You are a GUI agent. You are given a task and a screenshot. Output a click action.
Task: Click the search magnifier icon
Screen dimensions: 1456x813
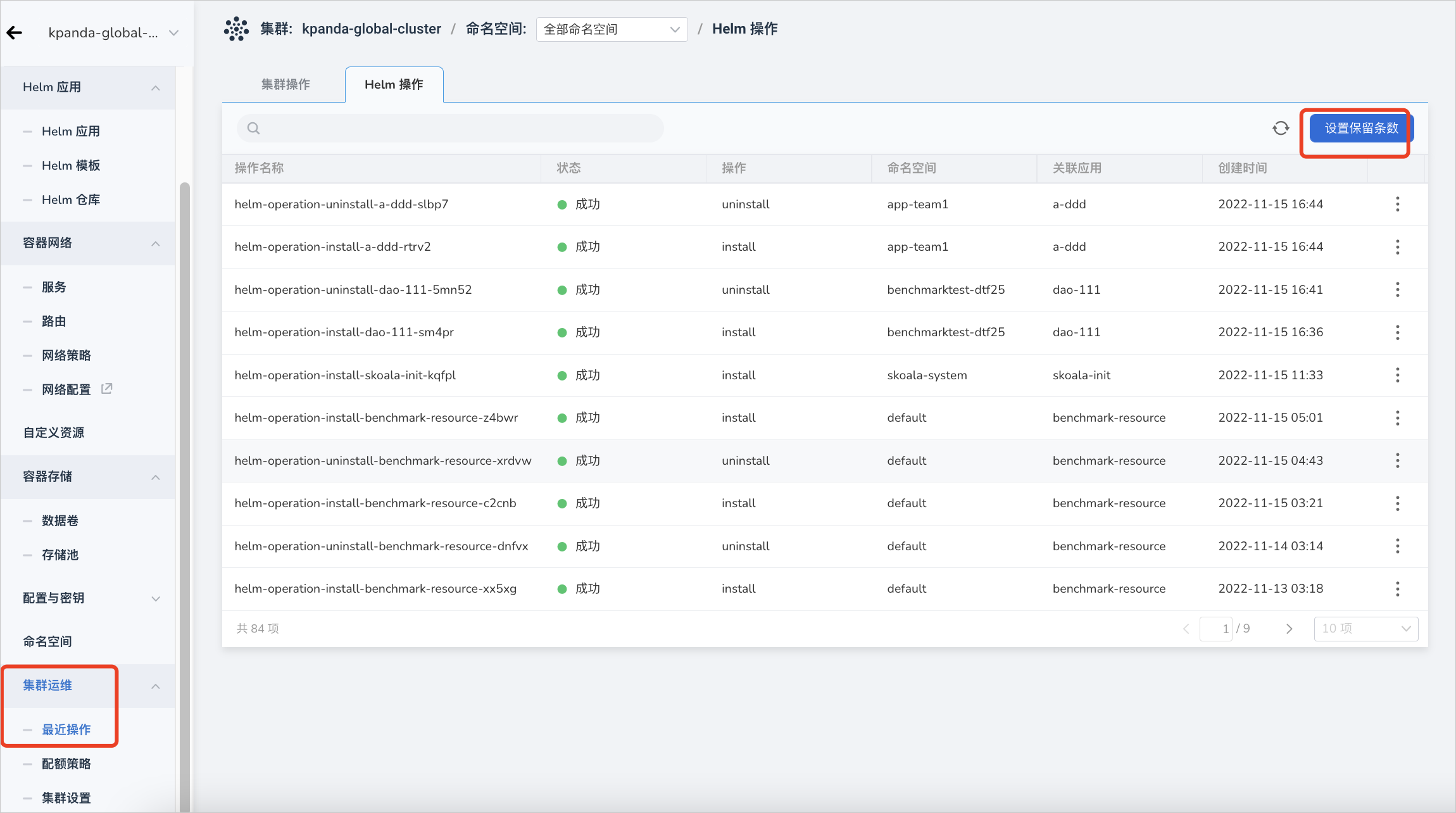254,129
